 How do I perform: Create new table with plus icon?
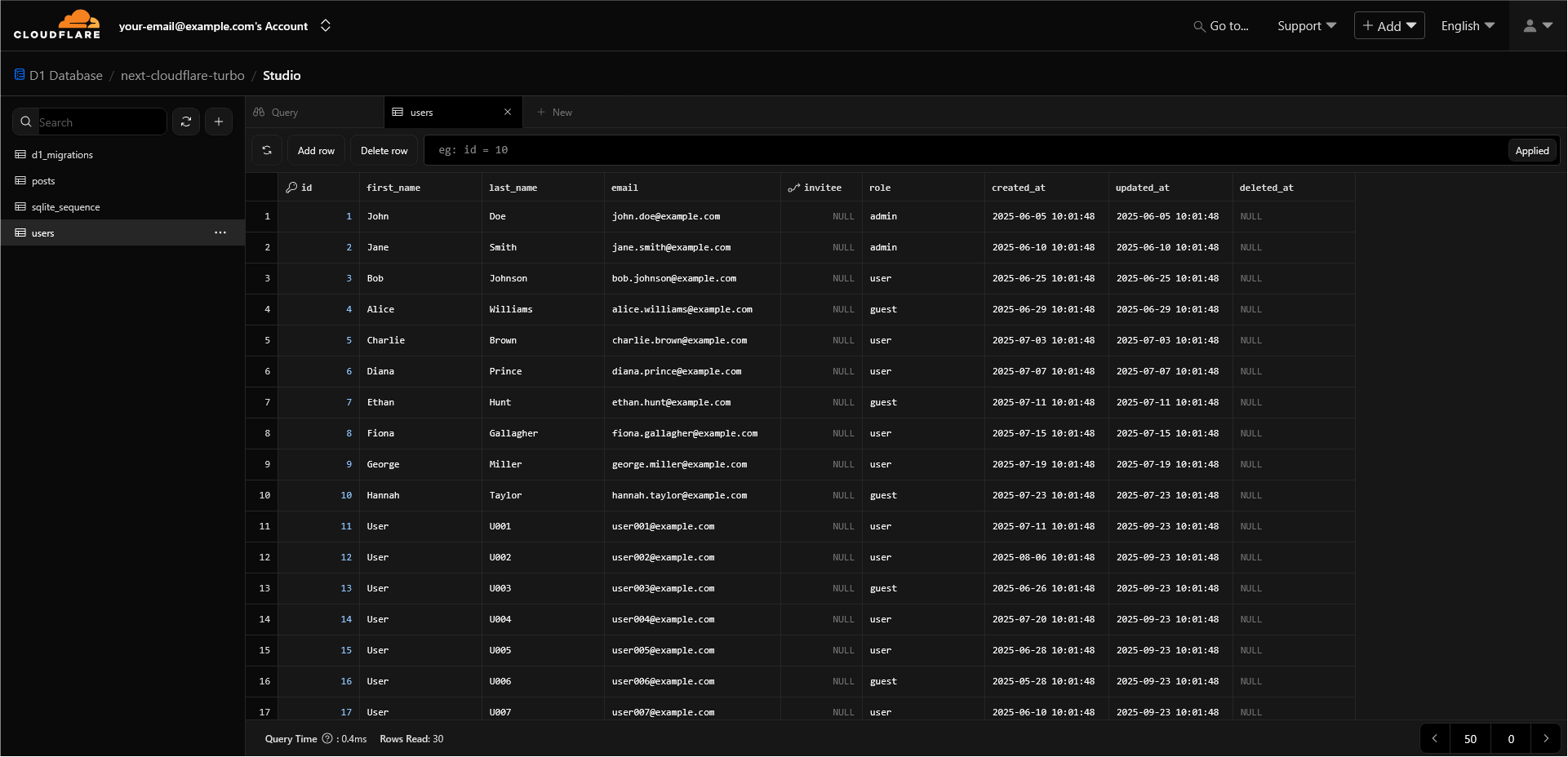[x=219, y=122]
